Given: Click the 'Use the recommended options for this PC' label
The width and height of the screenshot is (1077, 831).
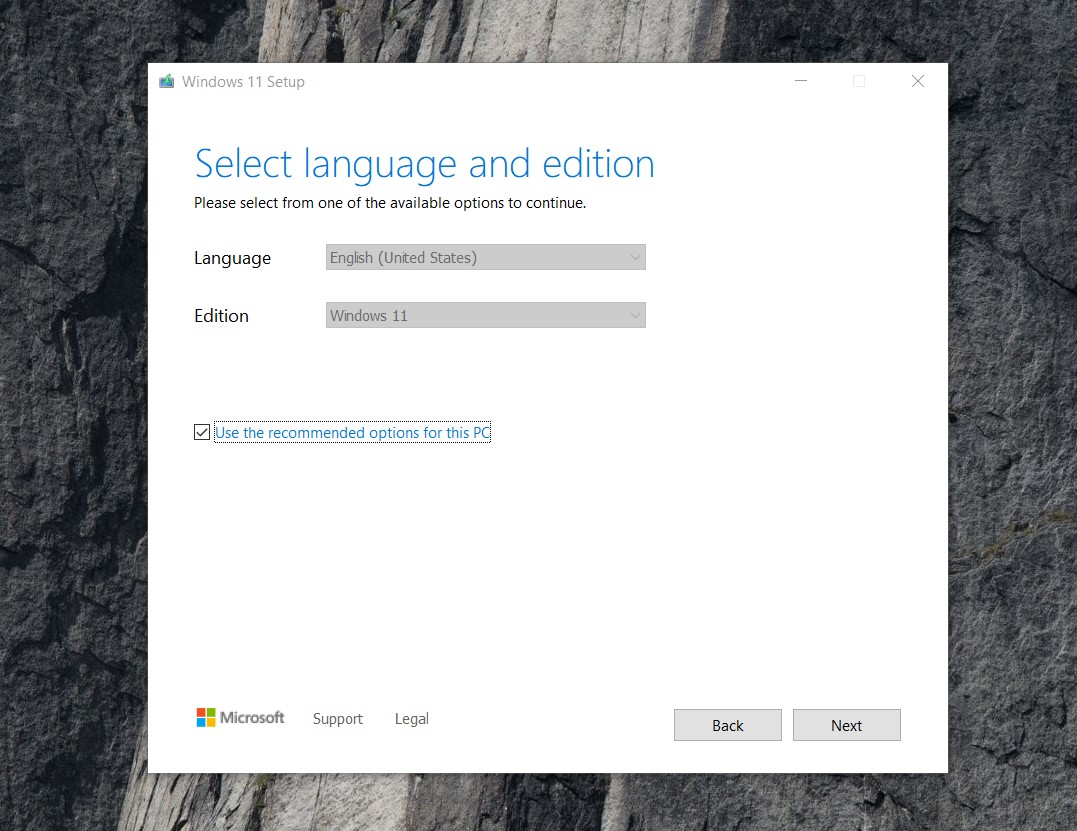Looking at the screenshot, I should 352,432.
